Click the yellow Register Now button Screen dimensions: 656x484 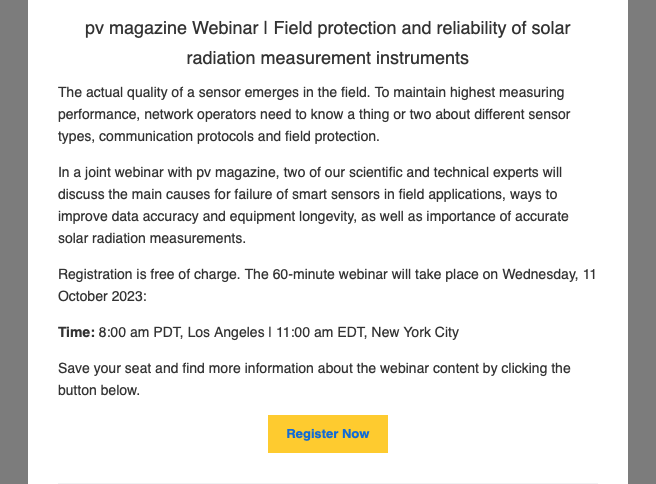tap(327, 434)
